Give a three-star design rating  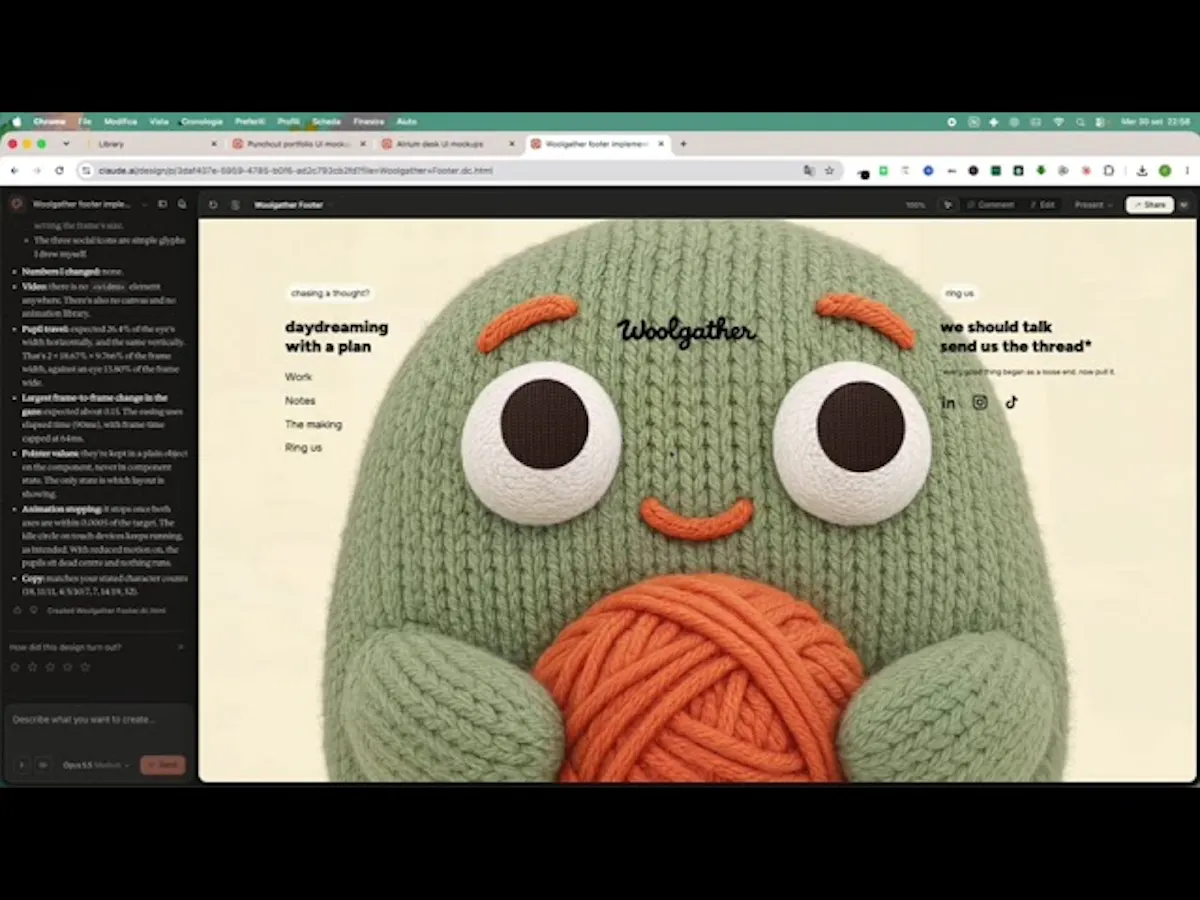[x=50, y=666]
